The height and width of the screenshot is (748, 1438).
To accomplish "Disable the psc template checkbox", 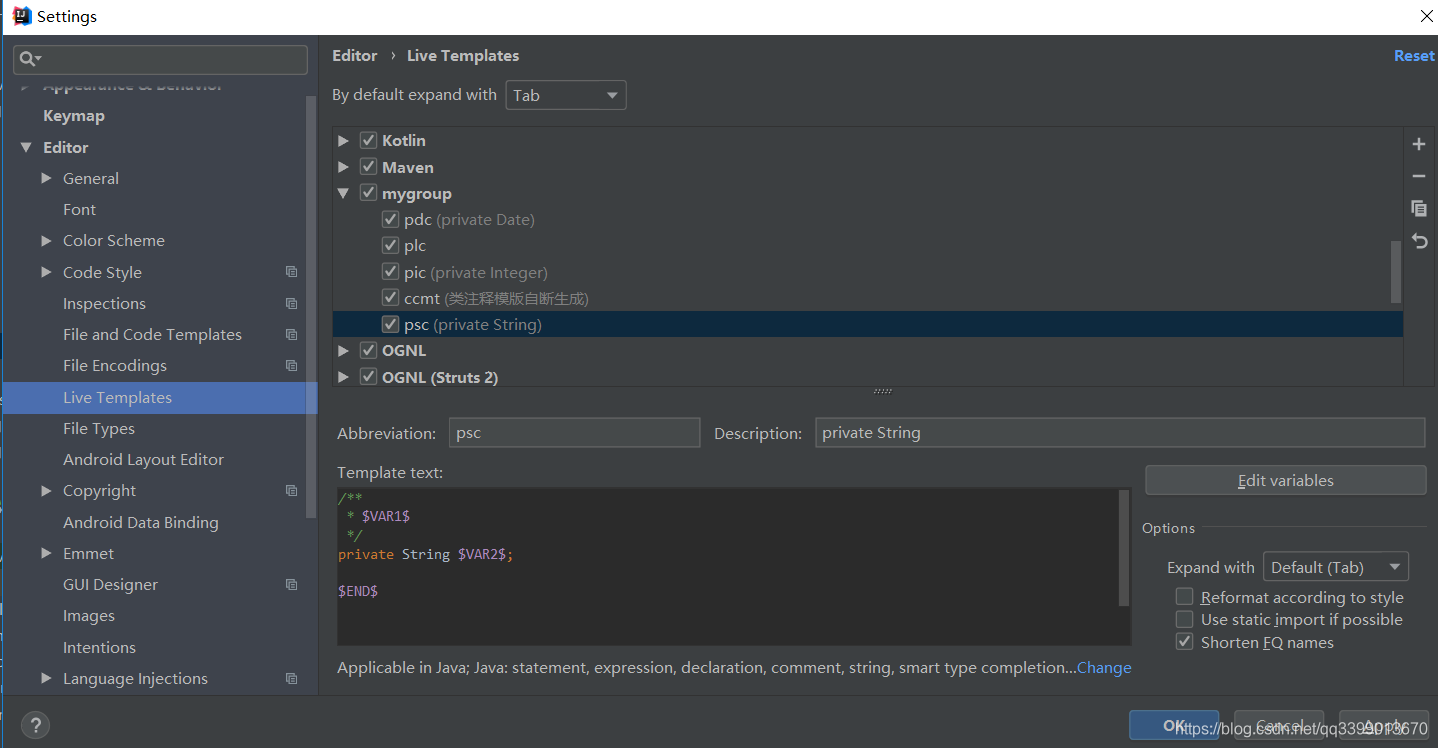I will (x=391, y=324).
